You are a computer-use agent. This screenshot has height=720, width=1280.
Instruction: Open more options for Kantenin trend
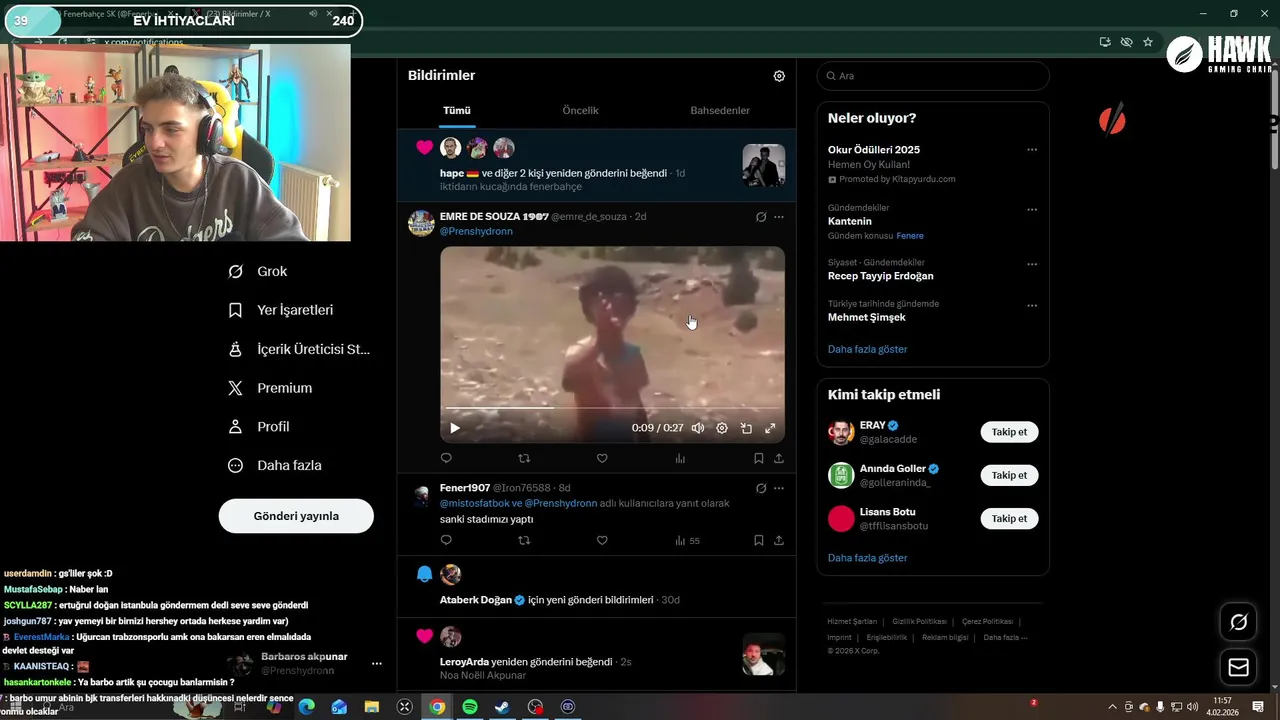1032,210
